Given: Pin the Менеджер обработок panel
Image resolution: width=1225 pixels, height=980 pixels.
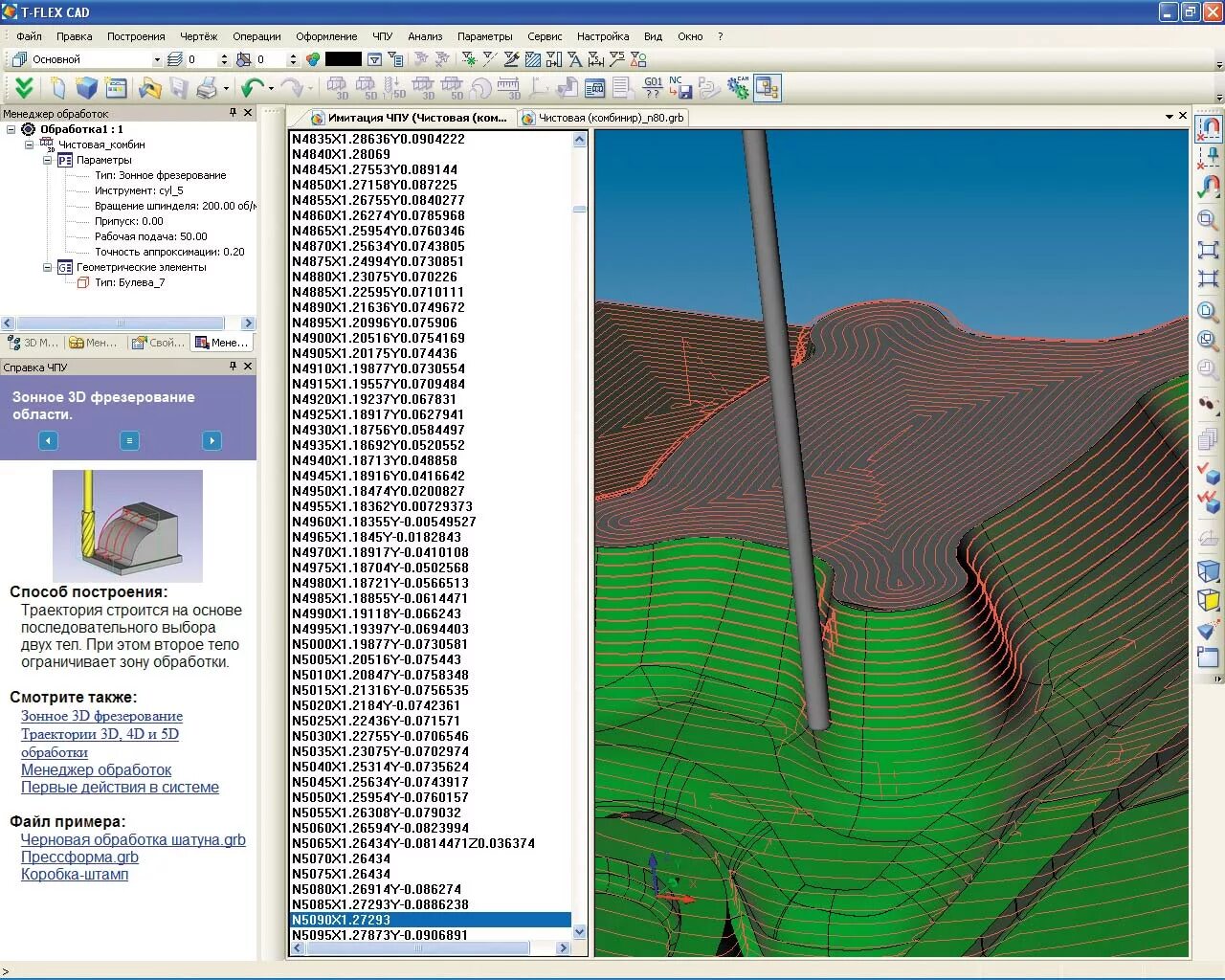Looking at the screenshot, I should pyautogui.click(x=233, y=113).
